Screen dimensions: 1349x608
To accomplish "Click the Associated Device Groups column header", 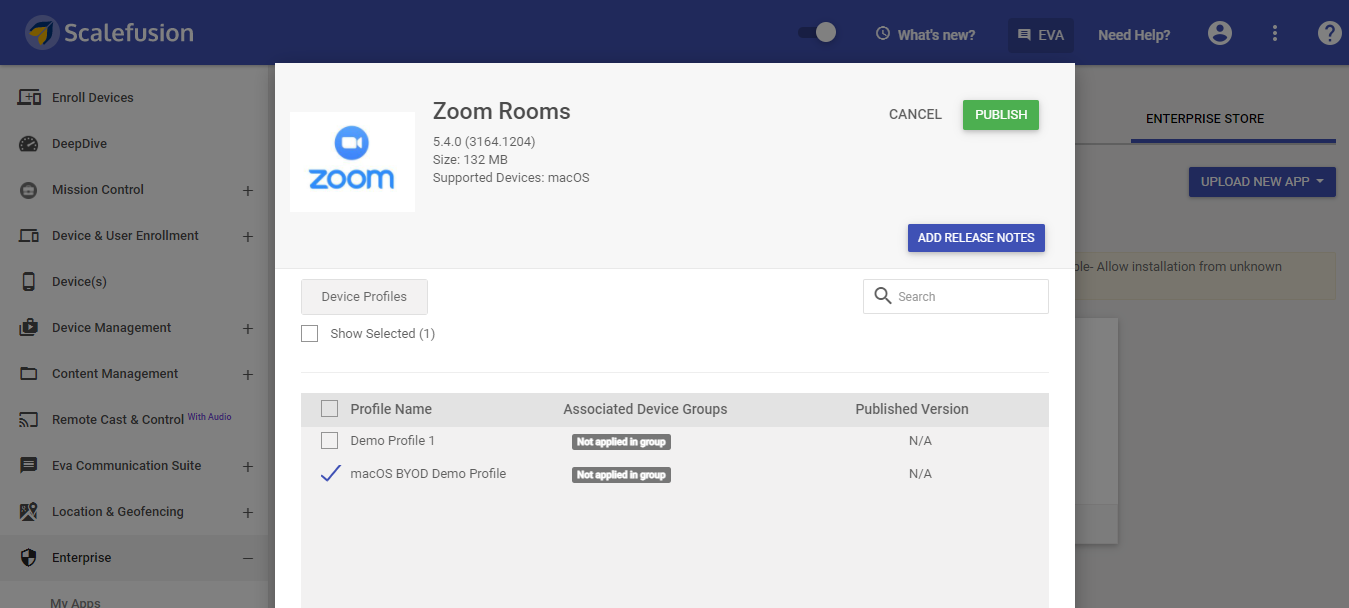I will click(645, 409).
